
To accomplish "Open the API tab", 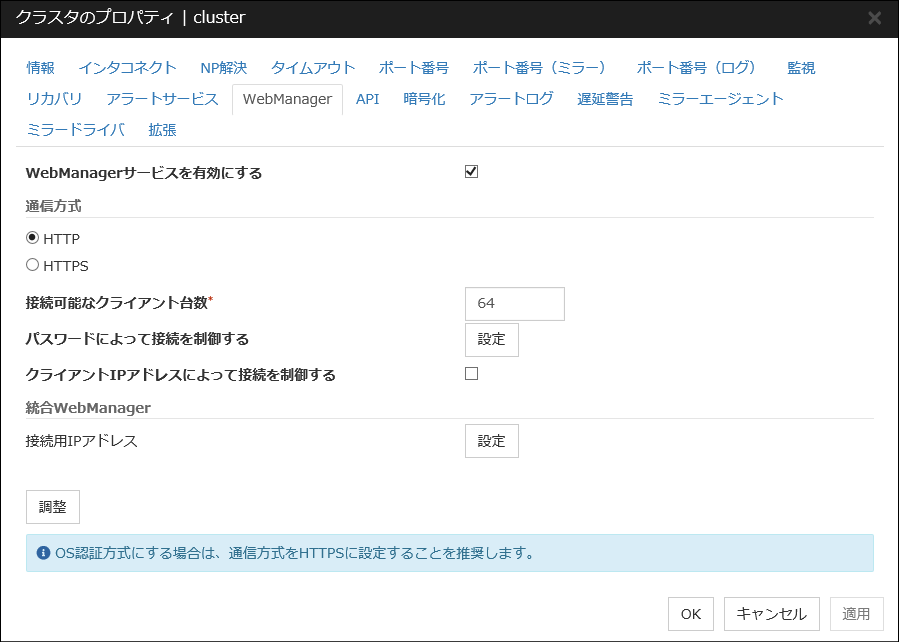I will pos(367,99).
